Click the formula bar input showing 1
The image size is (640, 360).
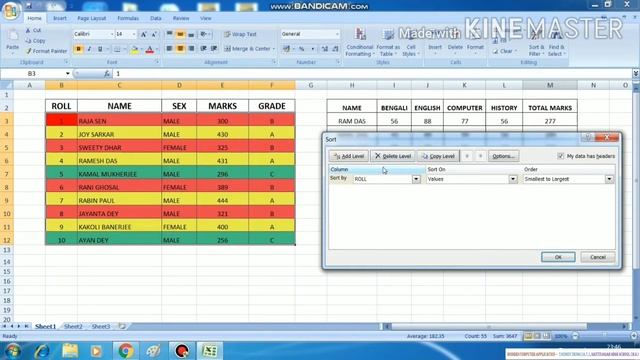click(x=372, y=73)
